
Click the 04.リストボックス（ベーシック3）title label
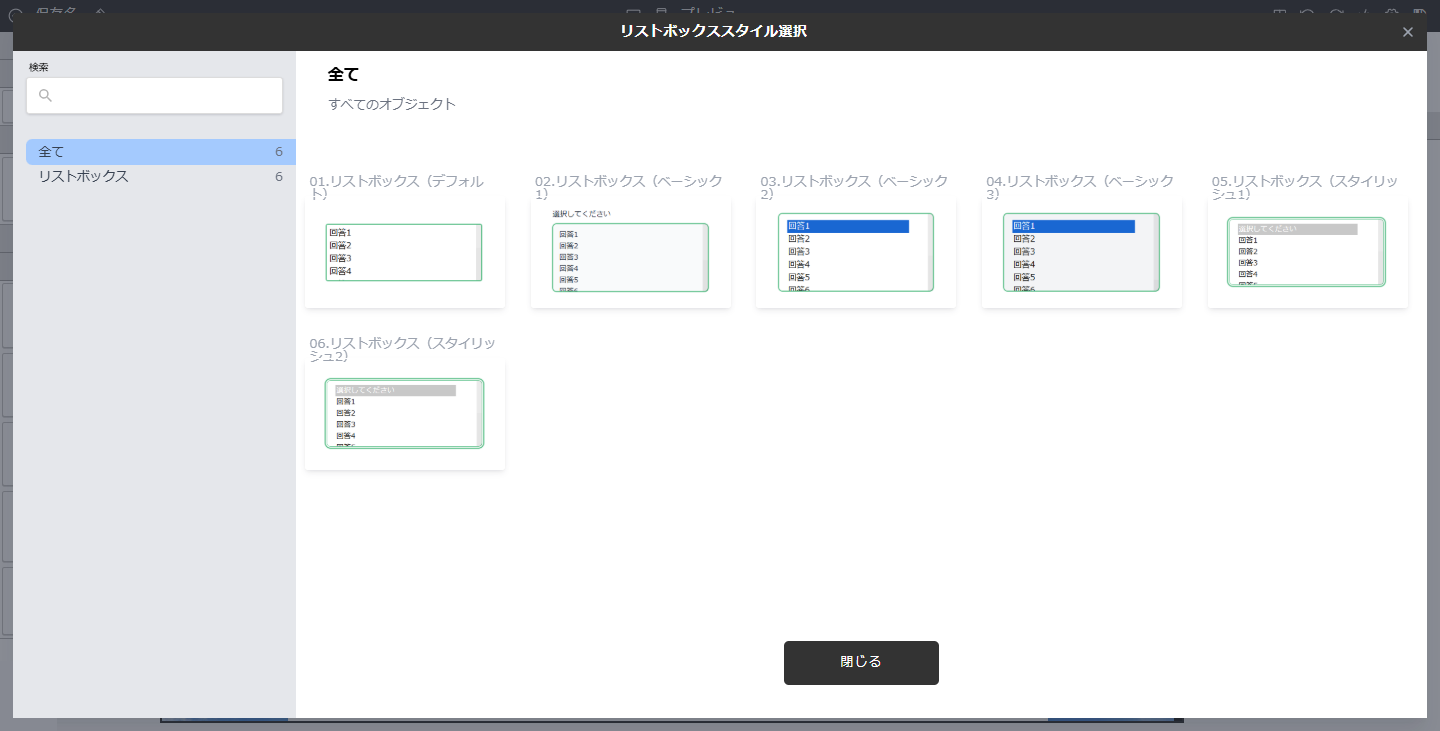click(x=1080, y=187)
